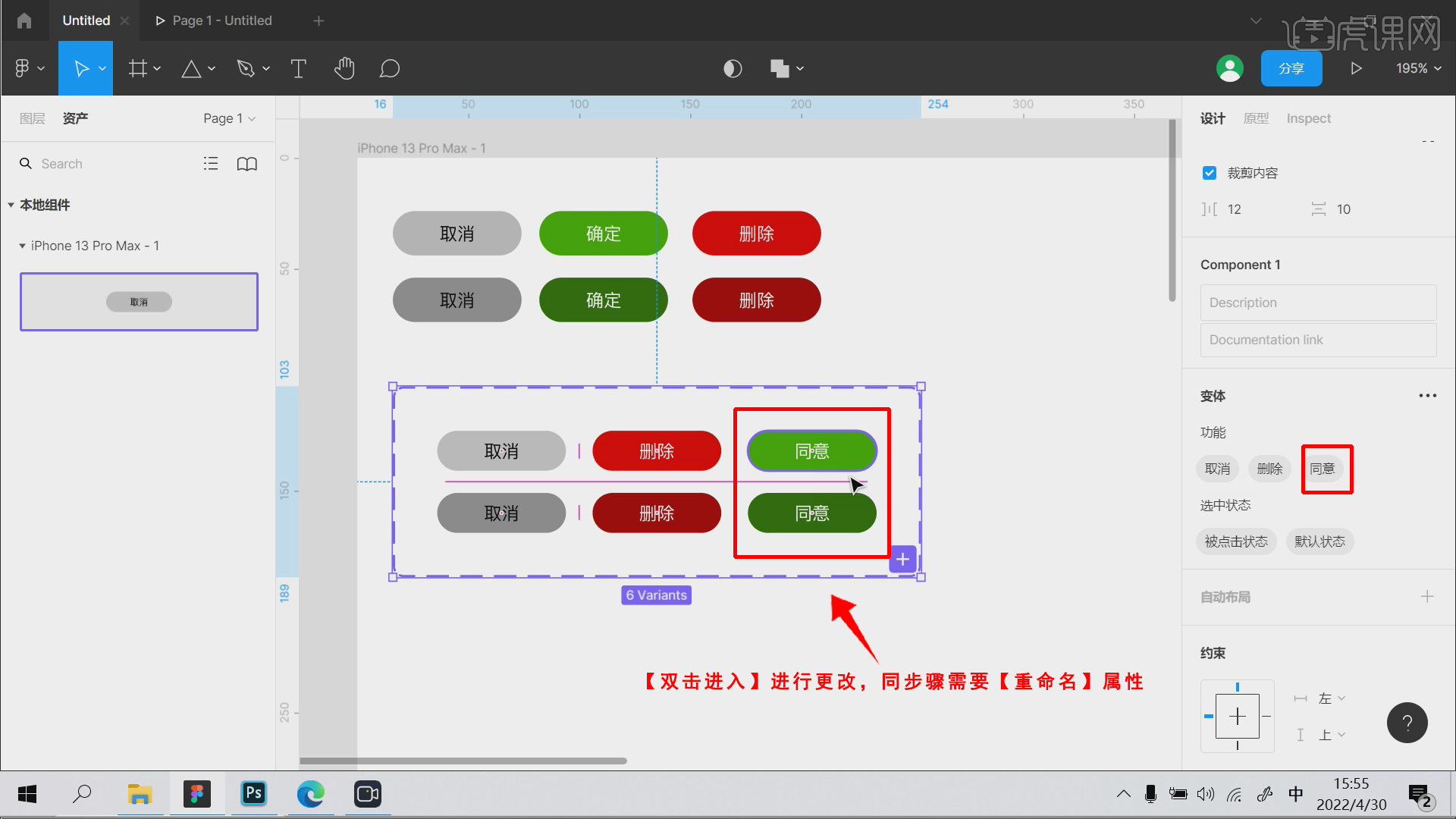Click the component thumbnail in assets

(x=139, y=302)
